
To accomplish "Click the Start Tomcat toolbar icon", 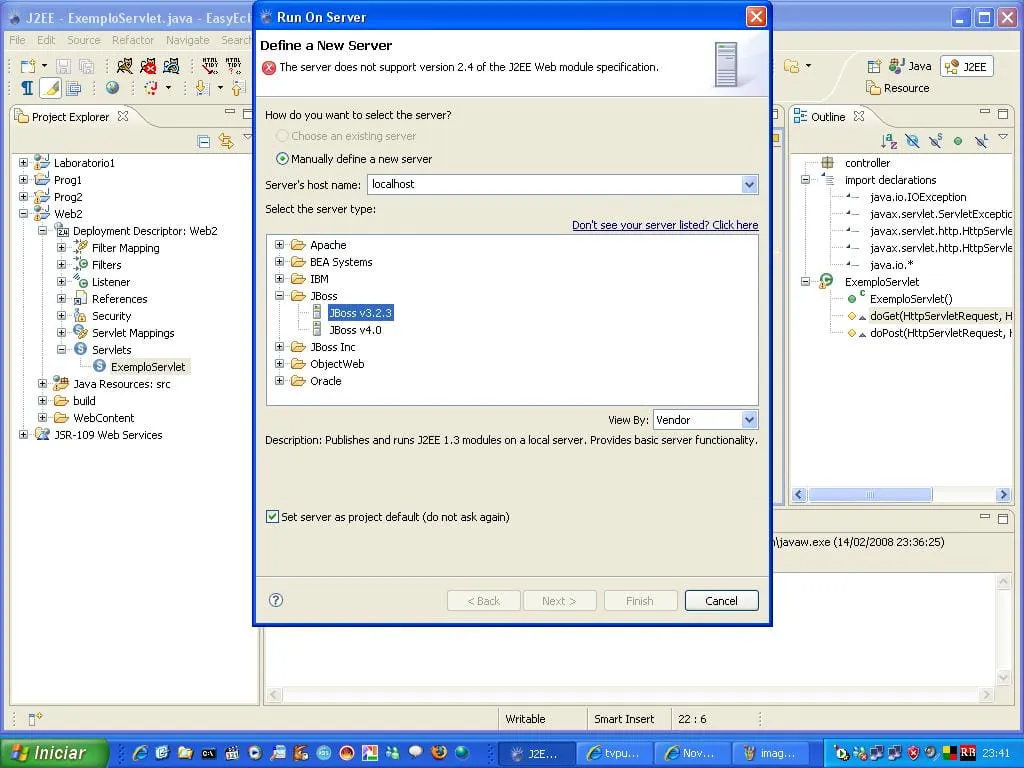I will [x=124, y=65].
